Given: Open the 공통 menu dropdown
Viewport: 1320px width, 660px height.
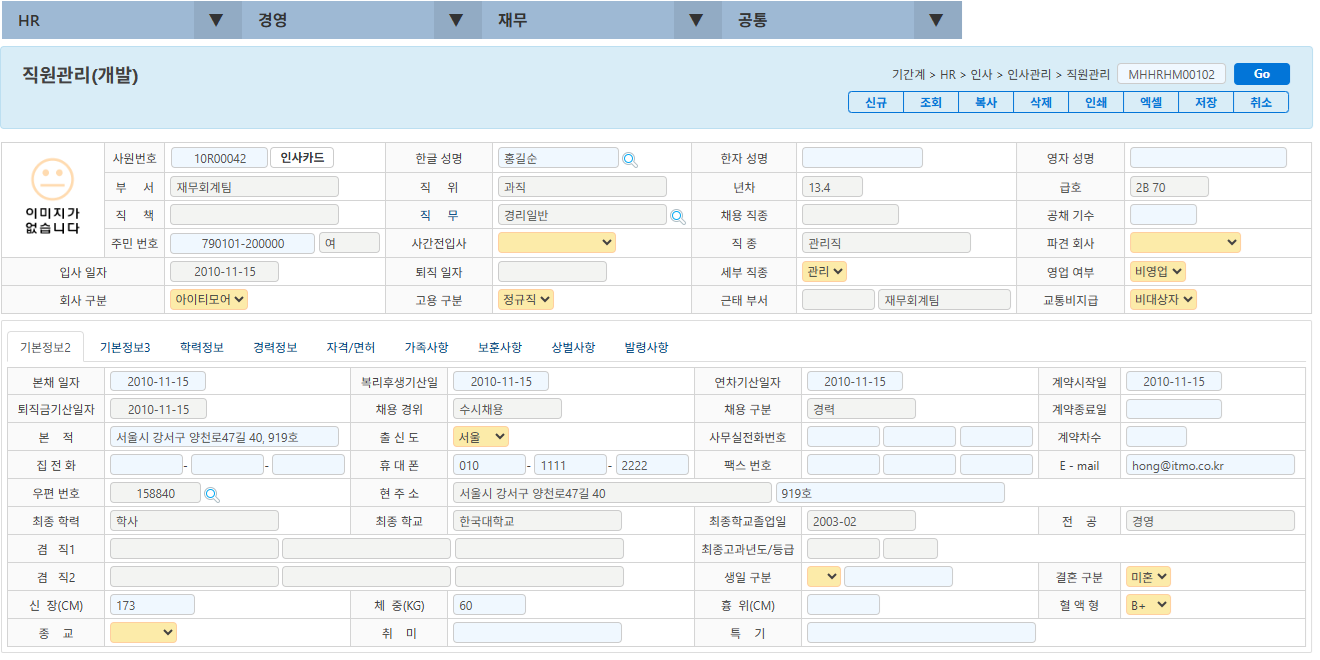Looking at the screenshot, I should [936, 19].
